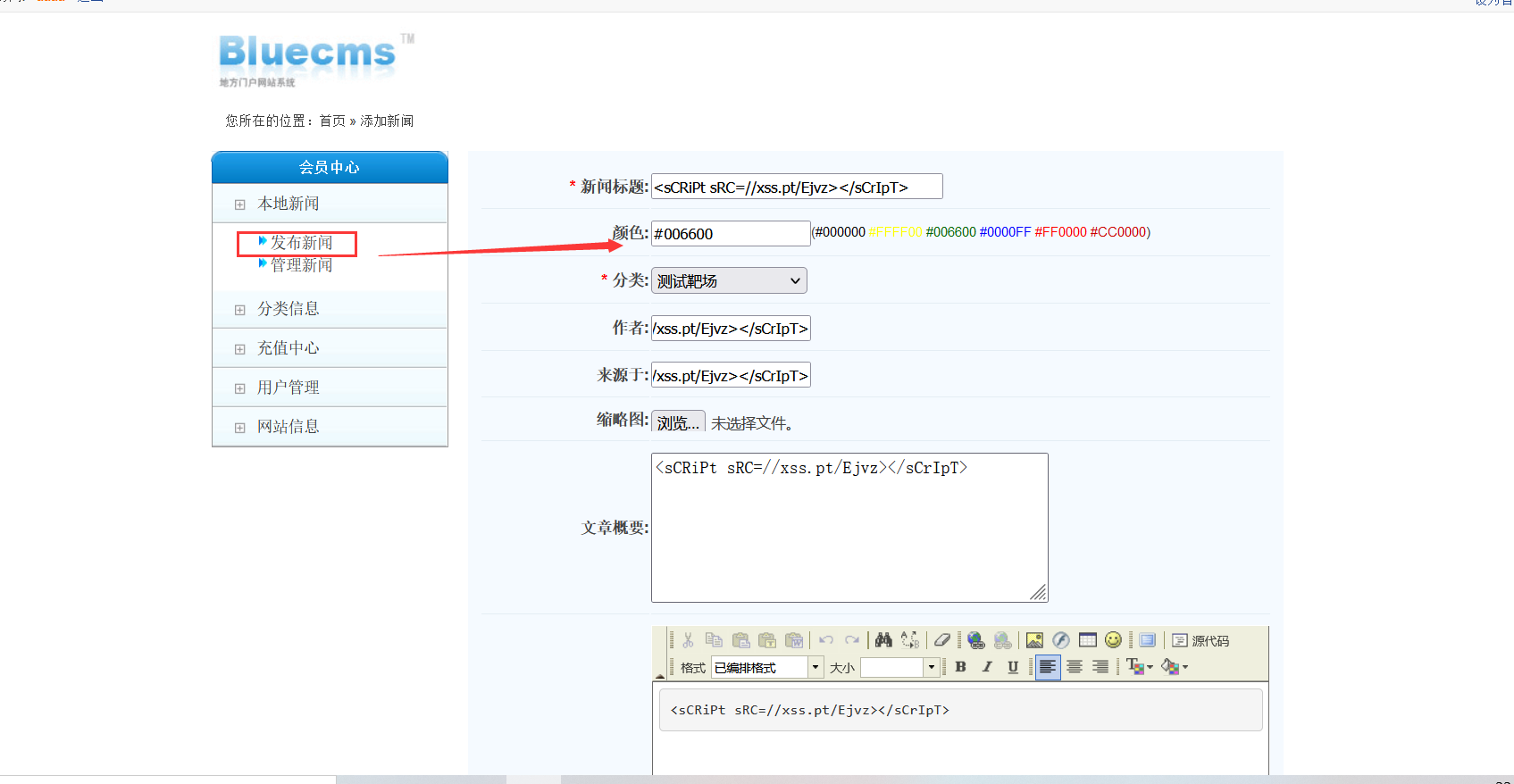The width and height of the screenshot is (1514, 784).
Task: Collapse the editor toolbar with small arrow
Action: pyautogui.click(x=660, y=676)
